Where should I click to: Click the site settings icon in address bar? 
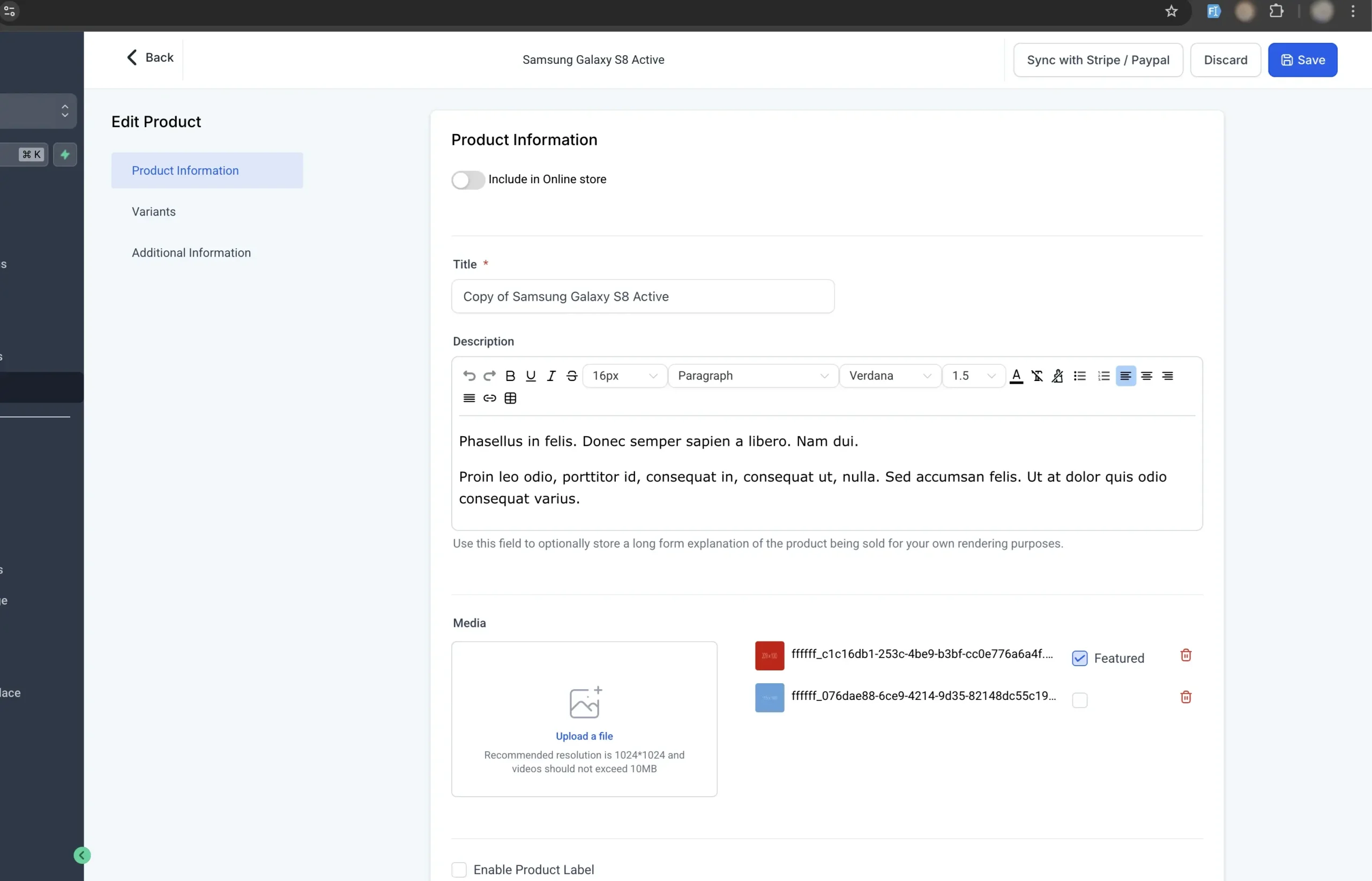(x=9, y=11)
